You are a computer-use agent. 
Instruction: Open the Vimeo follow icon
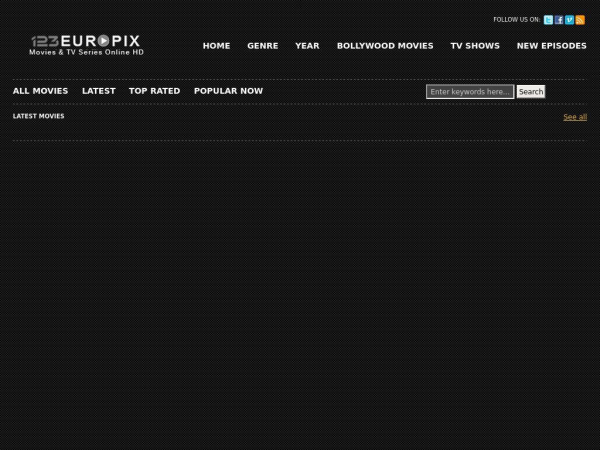point(569,20)
